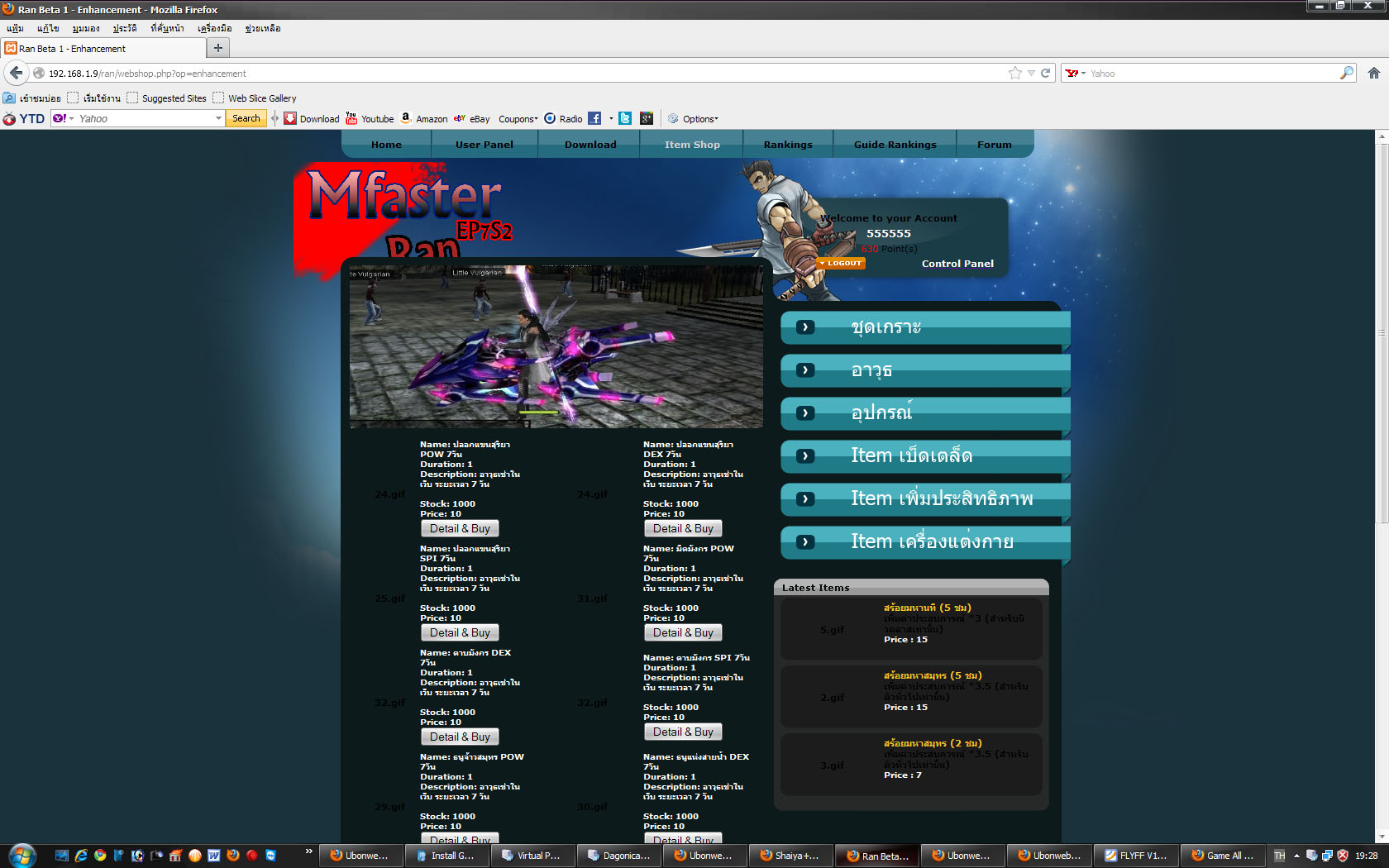Viewport: 1389px width, 868px height.
Task: Open the Firefox home page icon
Action: (x=1373, y=73)
